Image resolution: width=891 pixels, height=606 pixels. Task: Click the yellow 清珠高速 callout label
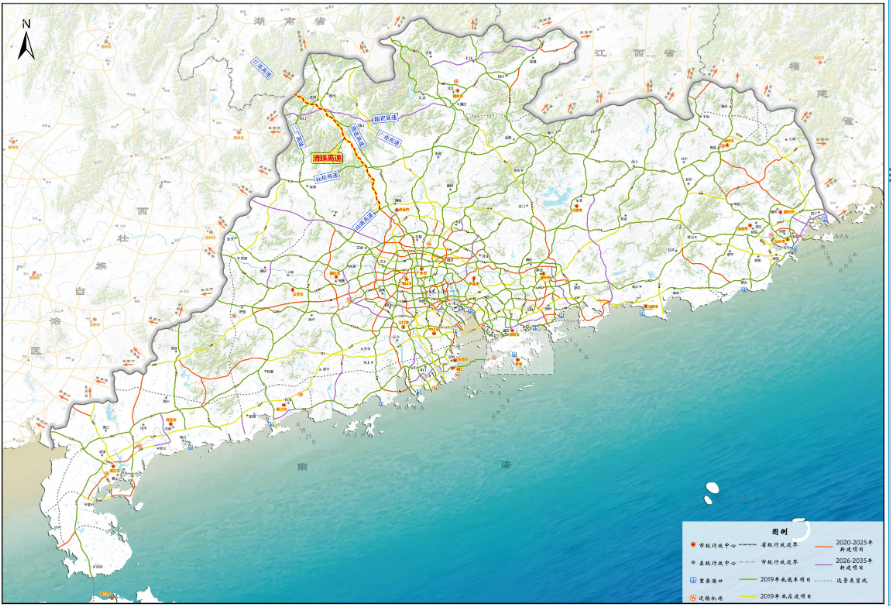(x=326, y=159)
